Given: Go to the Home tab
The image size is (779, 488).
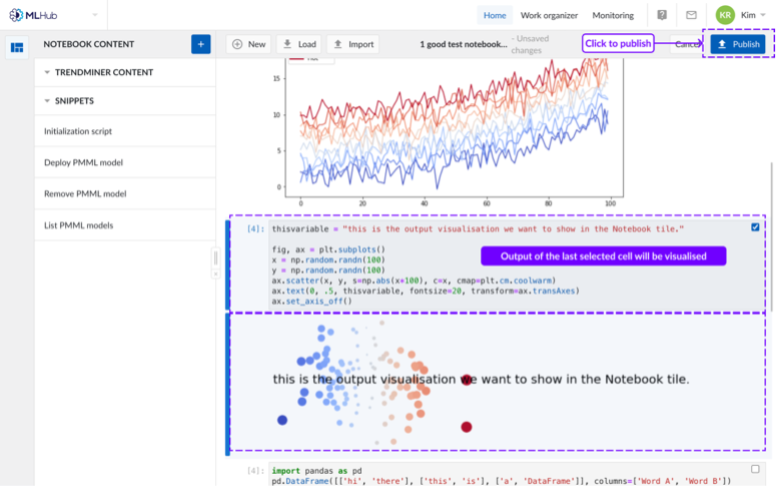Looking at the screenshot, I should click(494, 15).
